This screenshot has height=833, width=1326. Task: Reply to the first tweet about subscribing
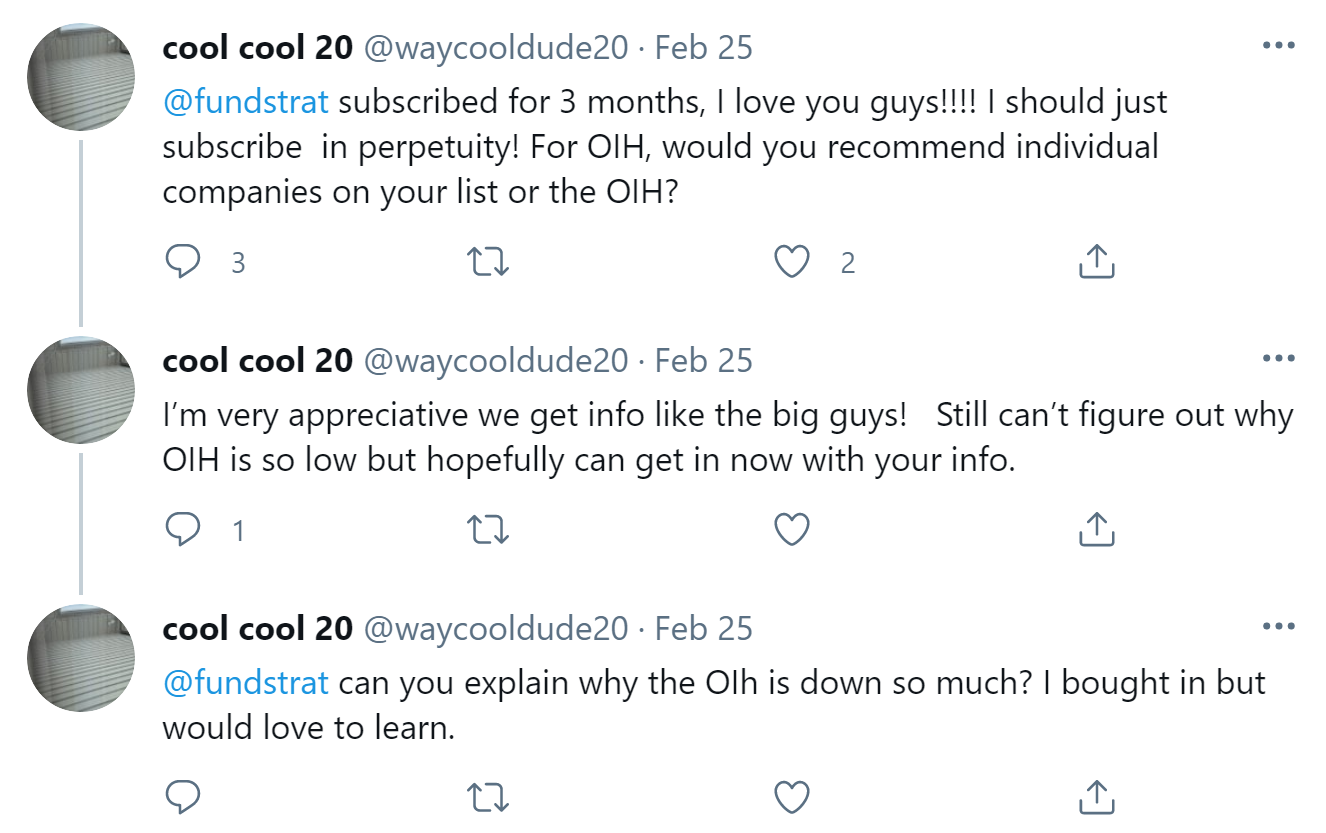pos(182,262)
